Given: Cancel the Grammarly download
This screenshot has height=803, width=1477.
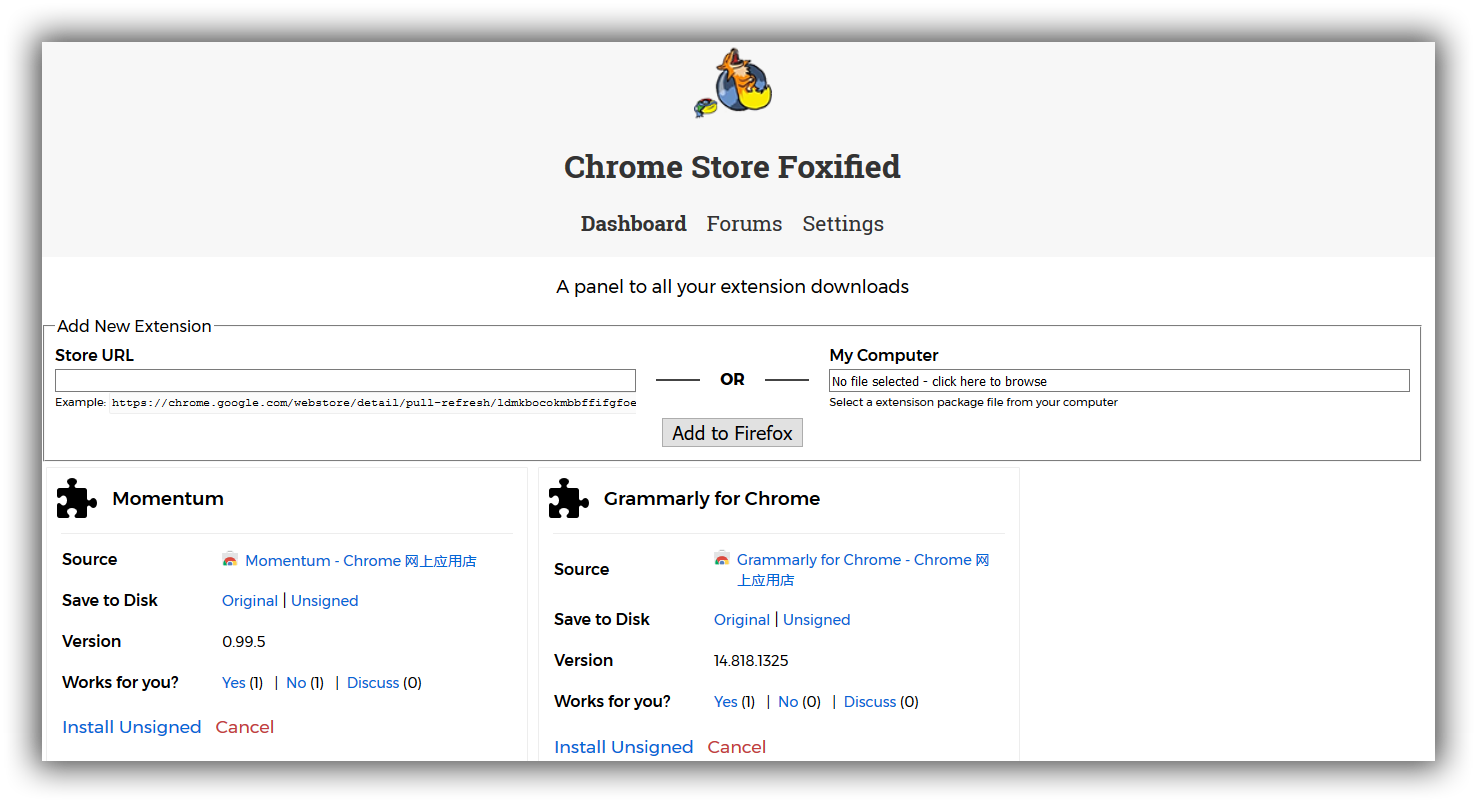Looking at the screenshot, I should click(736, 747).
